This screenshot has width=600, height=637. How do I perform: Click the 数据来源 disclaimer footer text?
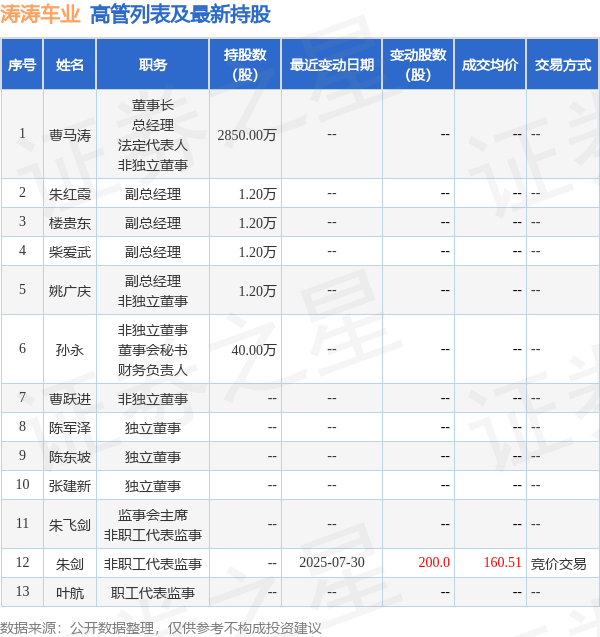point(161,628)
